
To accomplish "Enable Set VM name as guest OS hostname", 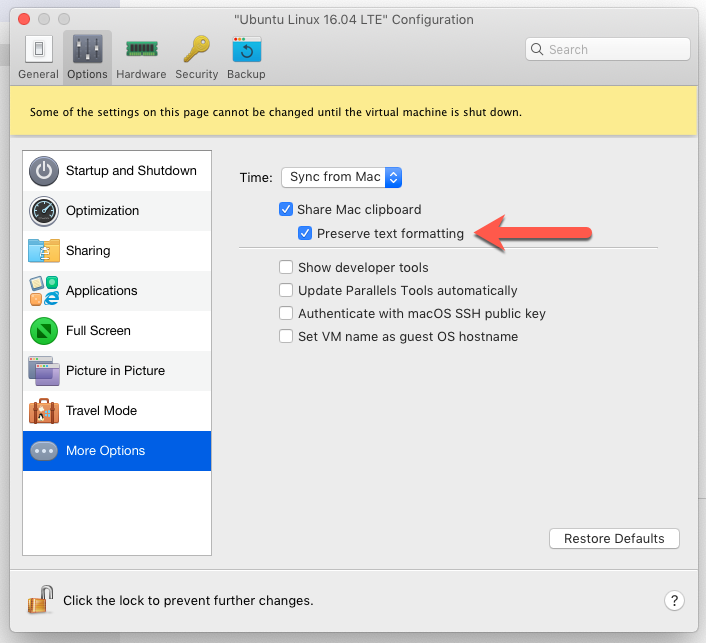I will pos(286,336).
